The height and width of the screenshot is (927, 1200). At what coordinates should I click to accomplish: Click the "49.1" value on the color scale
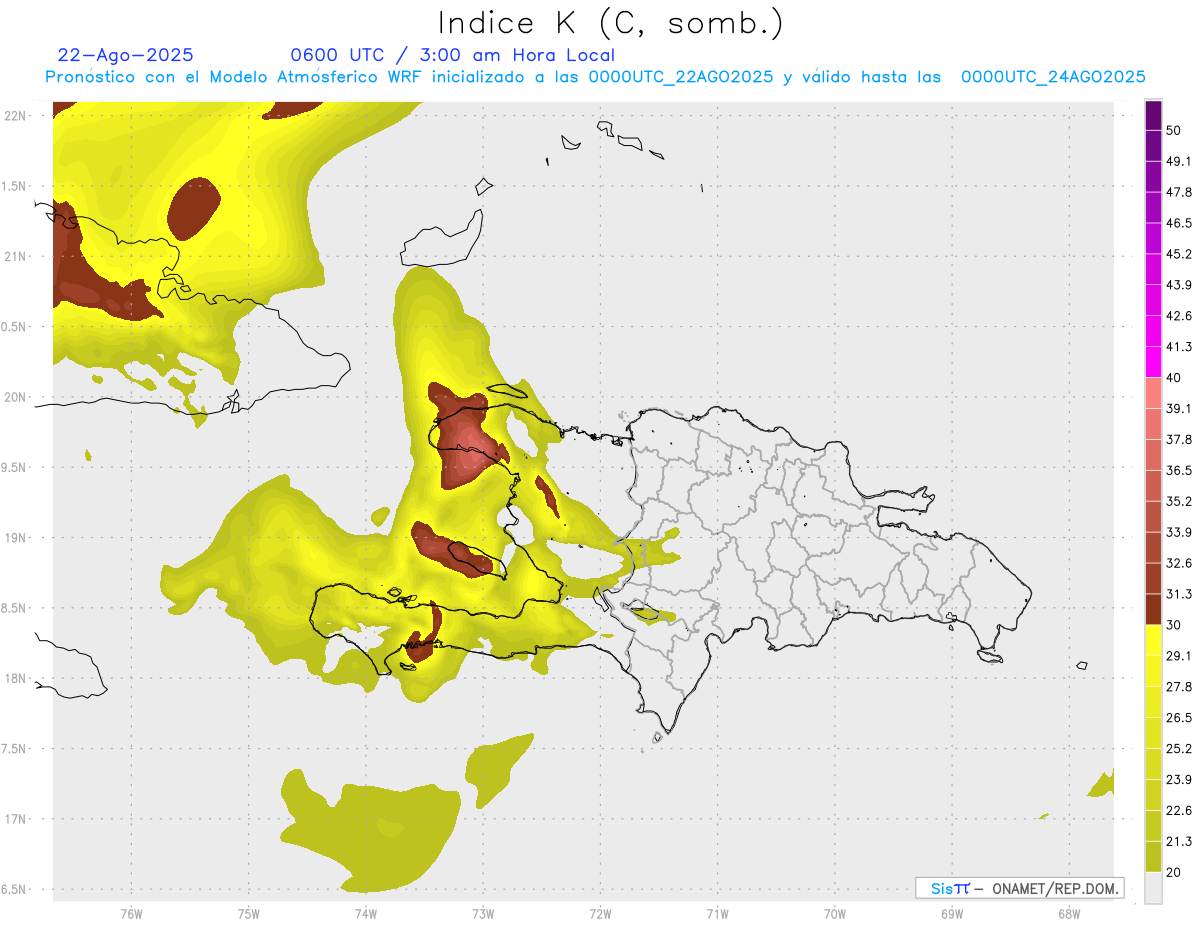[1179, 161]
